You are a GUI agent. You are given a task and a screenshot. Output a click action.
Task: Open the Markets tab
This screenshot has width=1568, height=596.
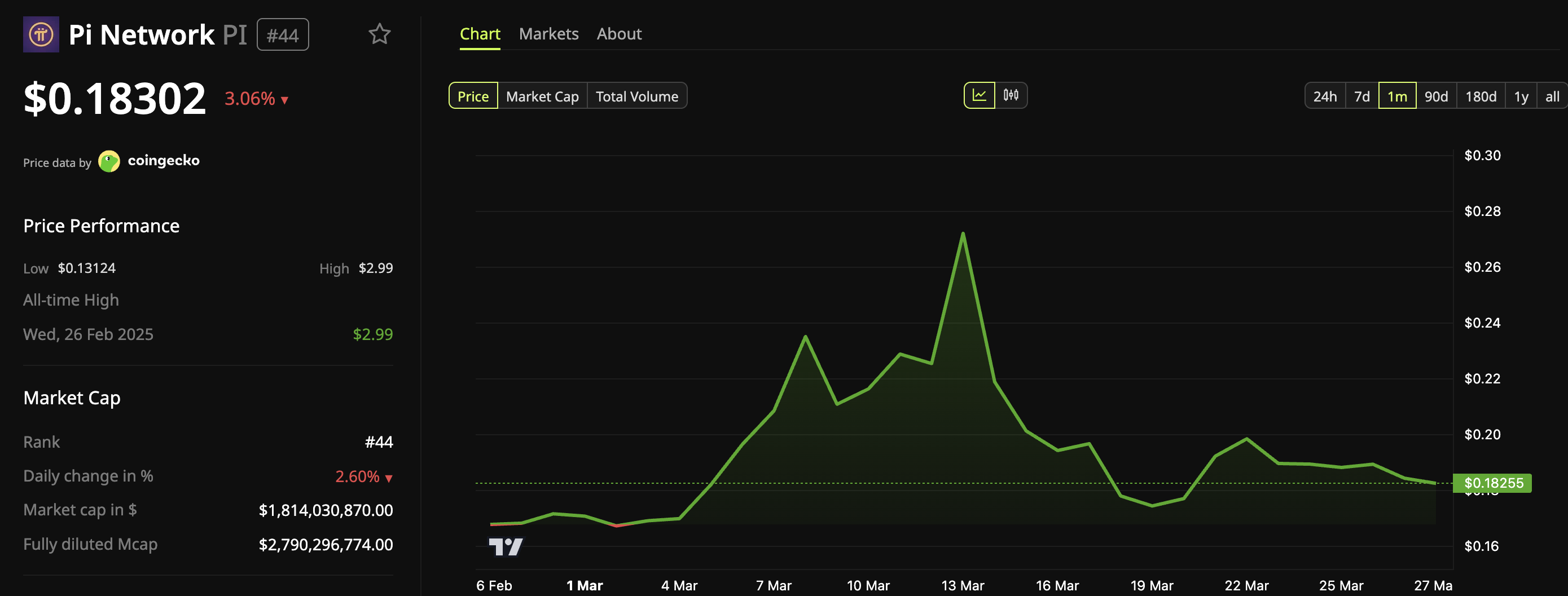[548, 34]
